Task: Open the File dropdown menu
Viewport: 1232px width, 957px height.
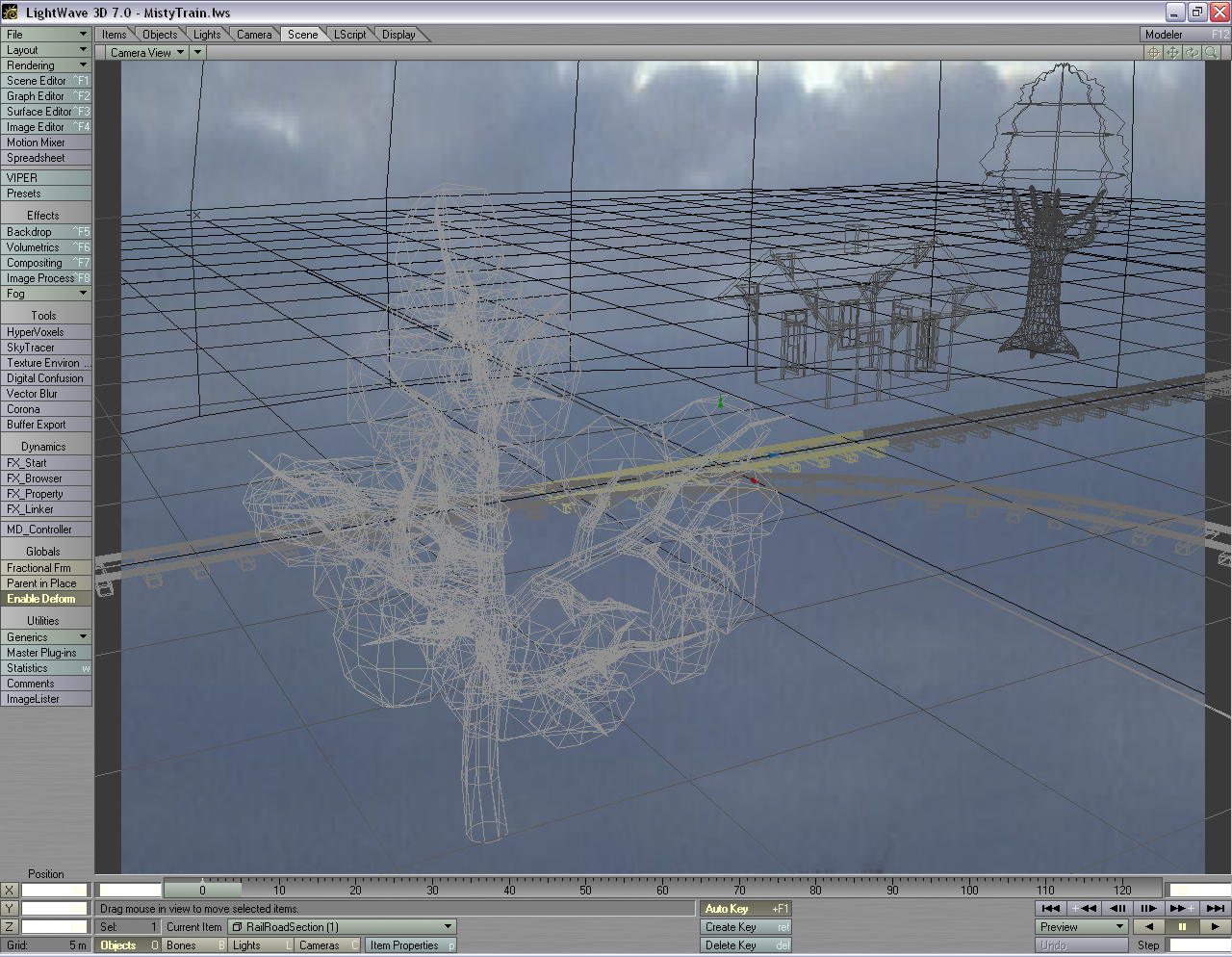Action: (45, 35)
